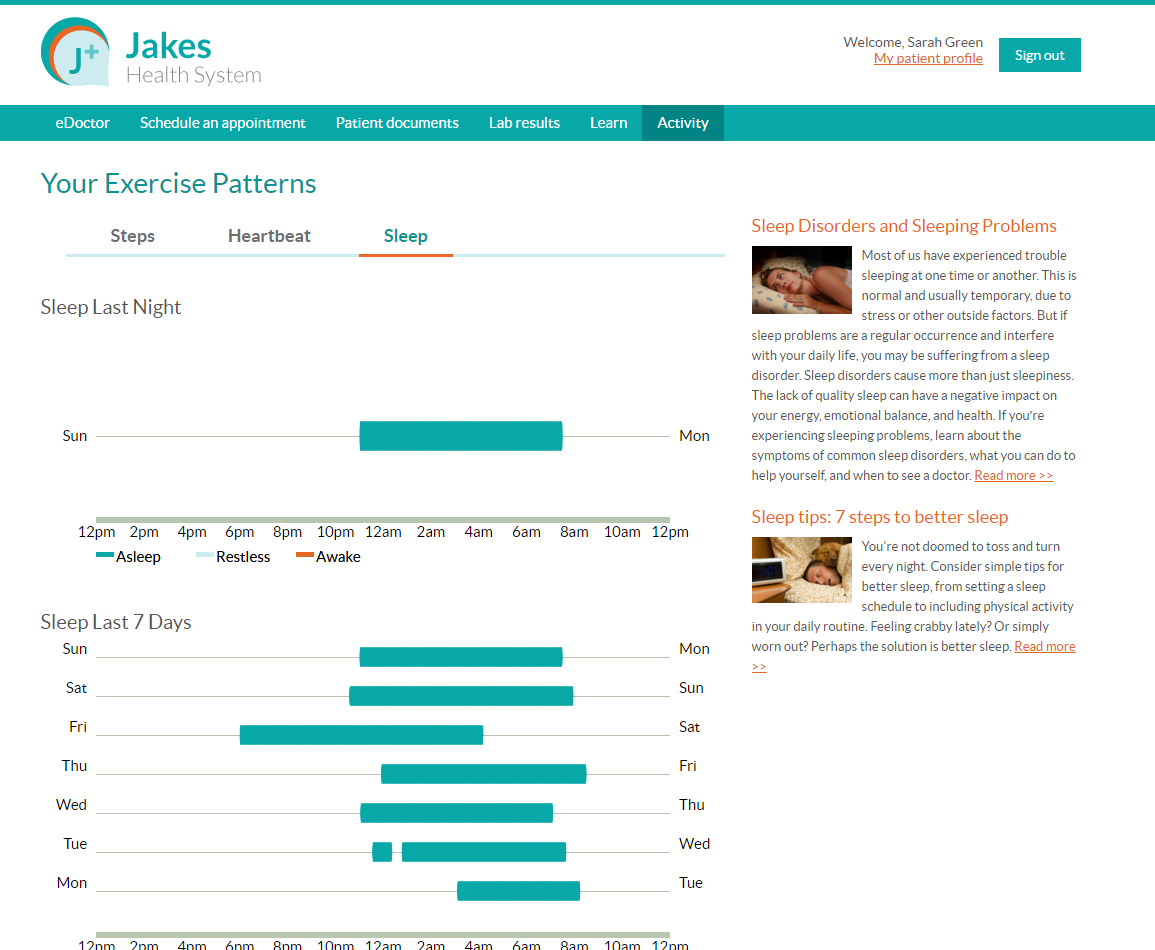
Task: Click the Thu row label in 7 Days chart
Action: (x=74, y=766)
